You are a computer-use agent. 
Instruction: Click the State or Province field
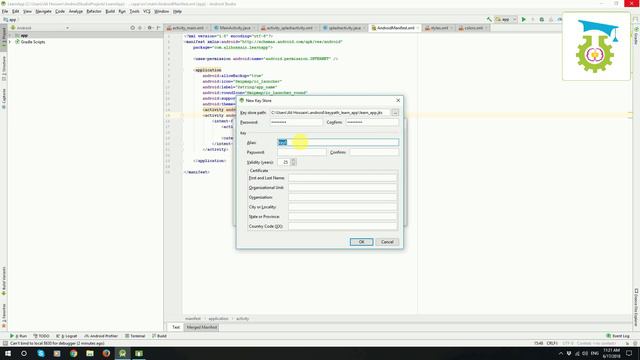342,216
